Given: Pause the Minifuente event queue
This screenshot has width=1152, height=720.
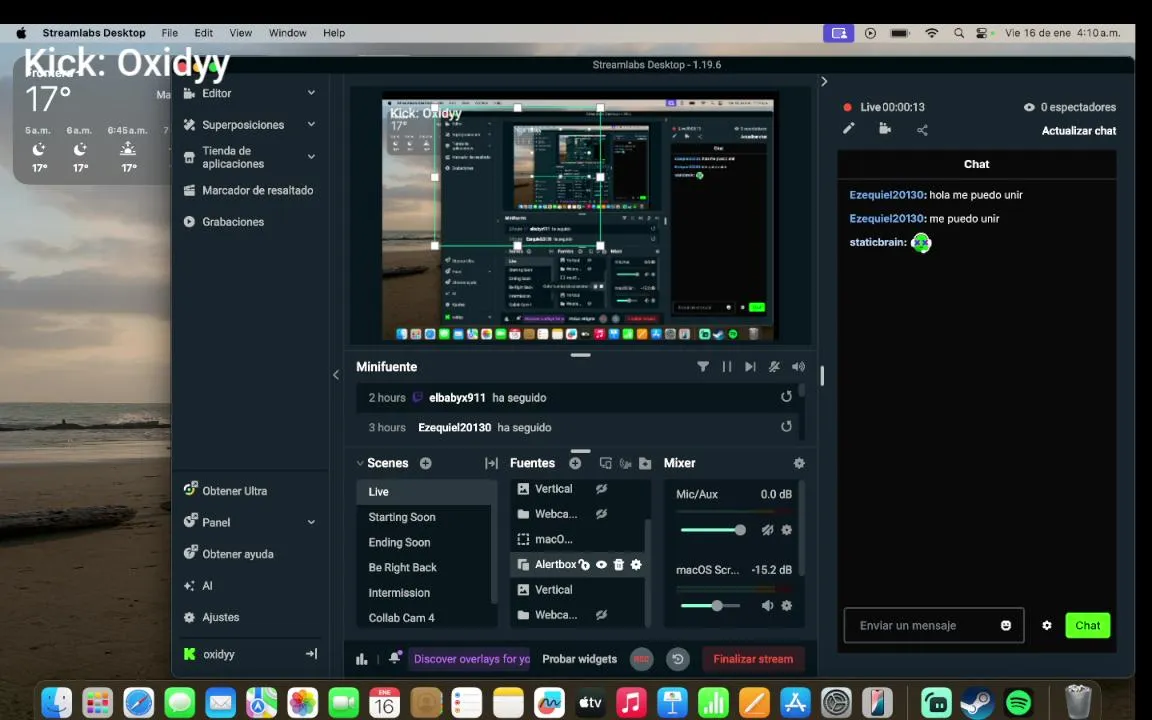Looking at the screenshot, I should [727, 367].
